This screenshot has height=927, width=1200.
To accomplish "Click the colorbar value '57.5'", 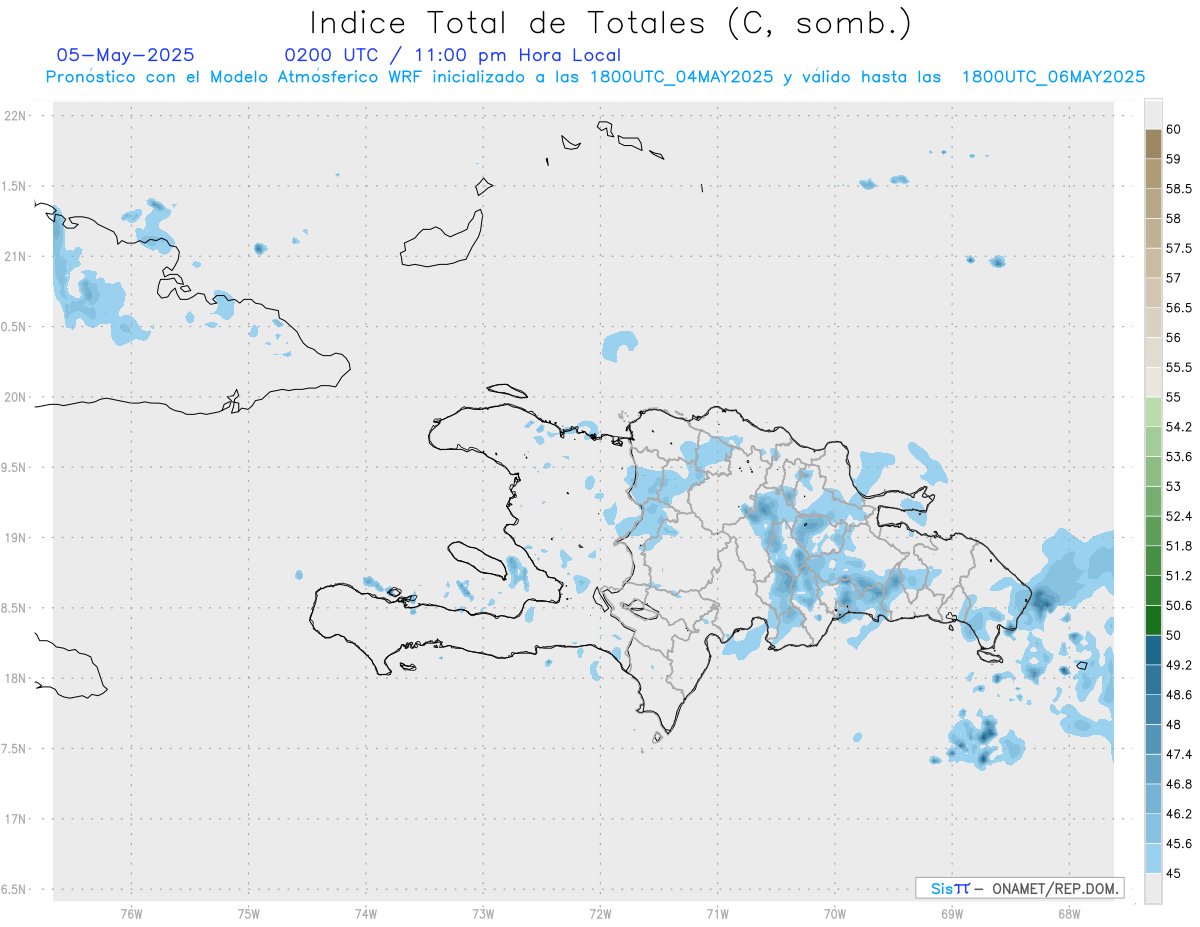I will point(1179,248).
